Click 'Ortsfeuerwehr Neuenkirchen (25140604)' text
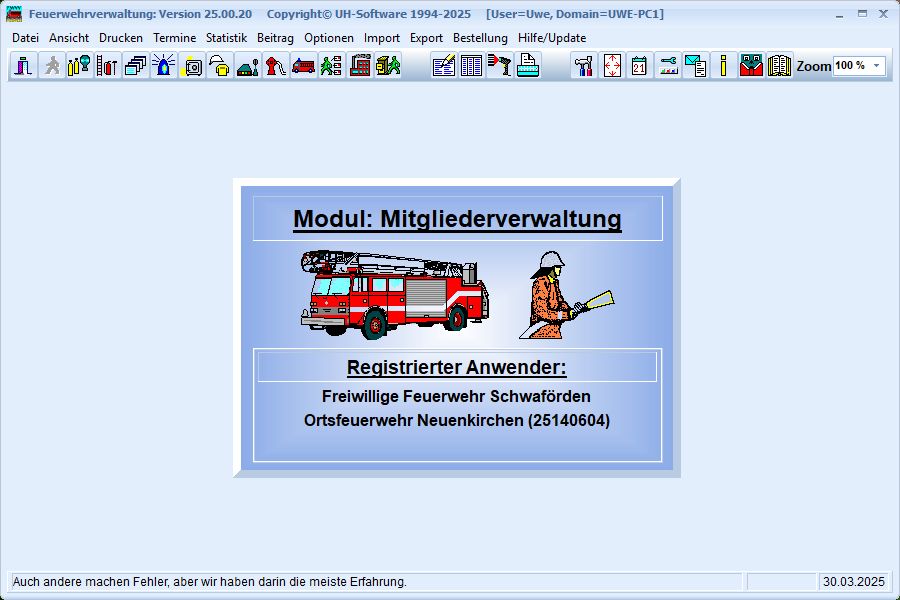Screen dimensions: 900x600 click(457, 420)
